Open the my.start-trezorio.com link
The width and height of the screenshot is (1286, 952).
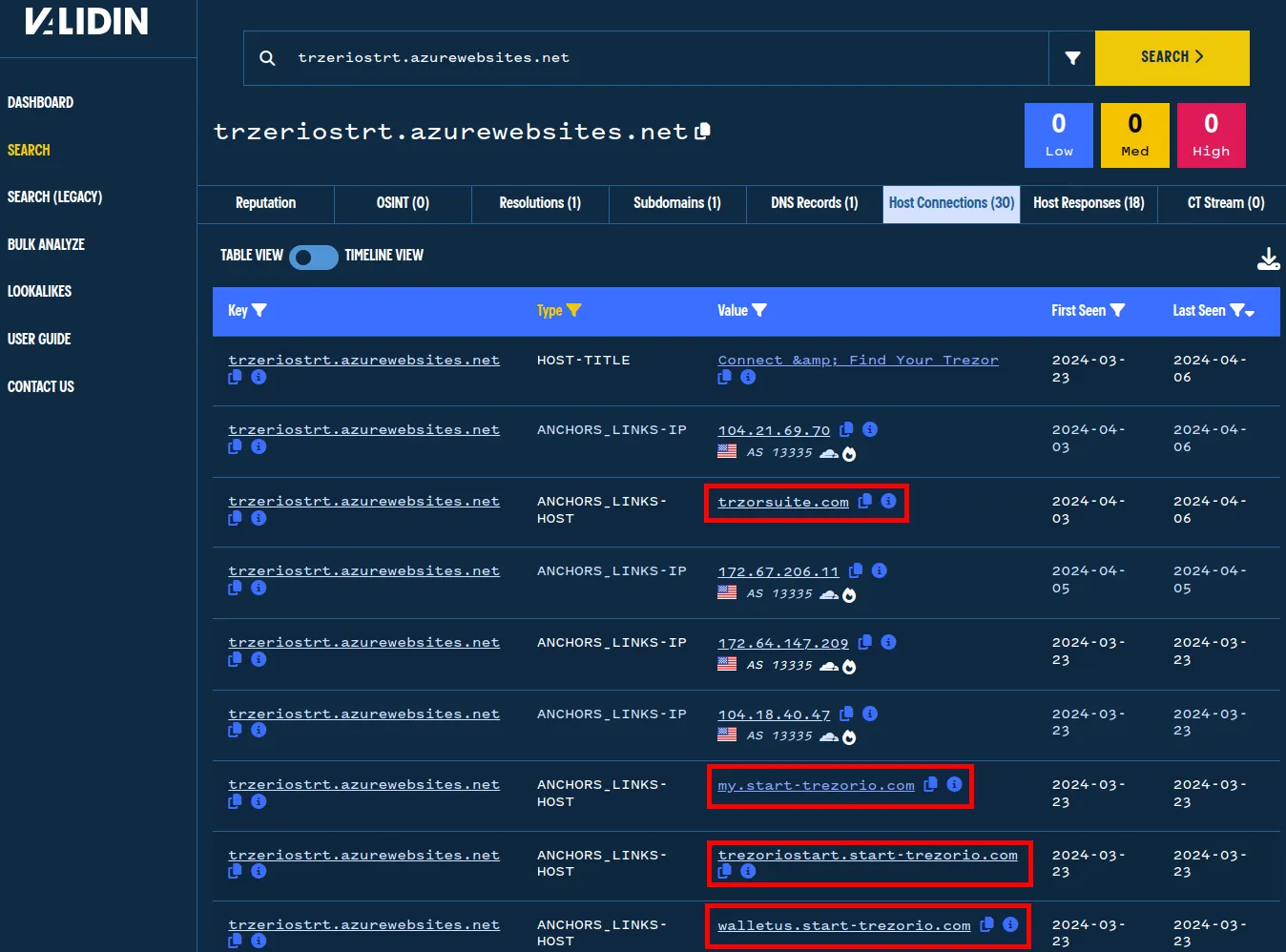click(816, 785)
